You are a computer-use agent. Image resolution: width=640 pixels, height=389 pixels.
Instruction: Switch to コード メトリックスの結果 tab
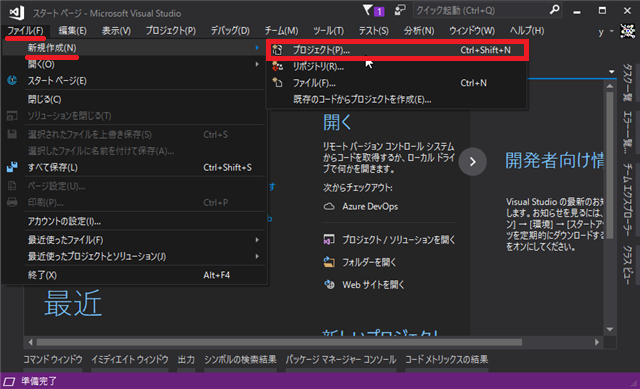tap(447, 360)
